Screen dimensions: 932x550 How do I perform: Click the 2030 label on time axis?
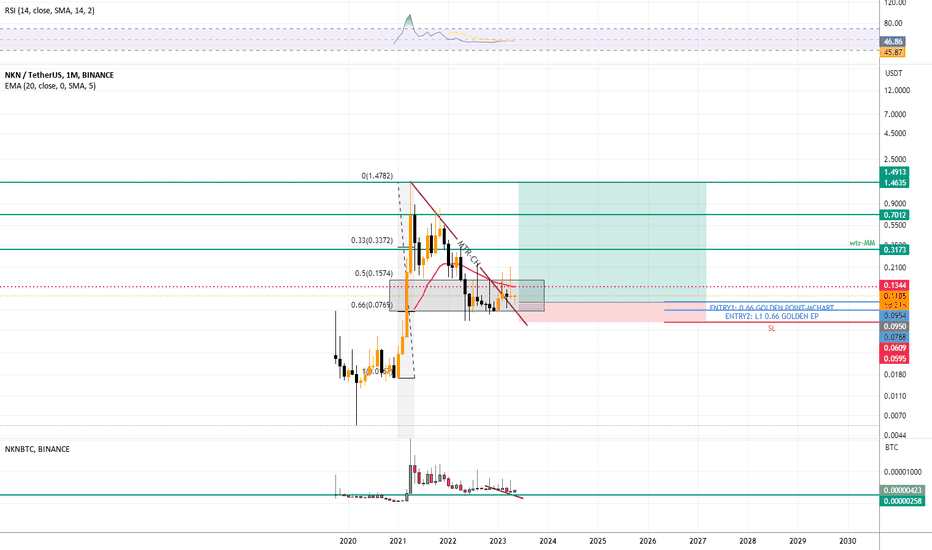click(x=848, y=541)
